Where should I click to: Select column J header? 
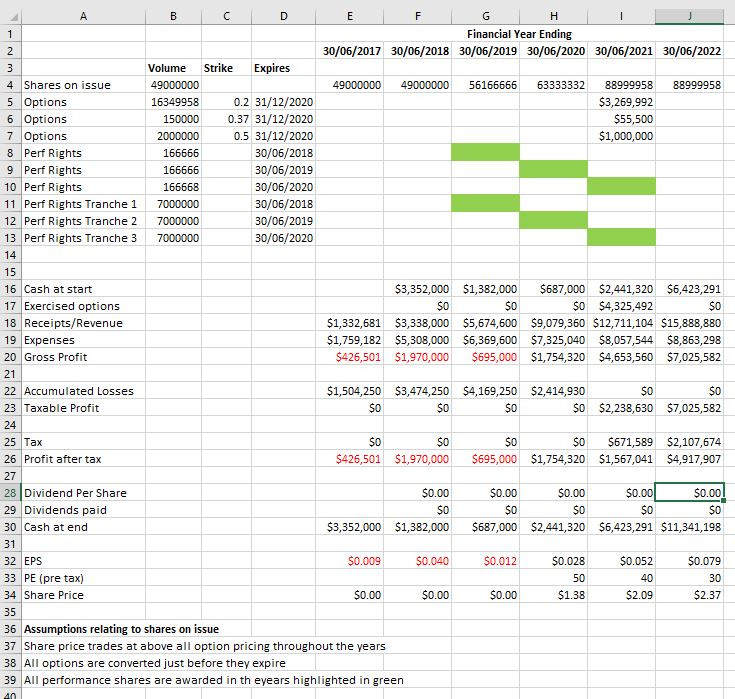pos(690,16)
